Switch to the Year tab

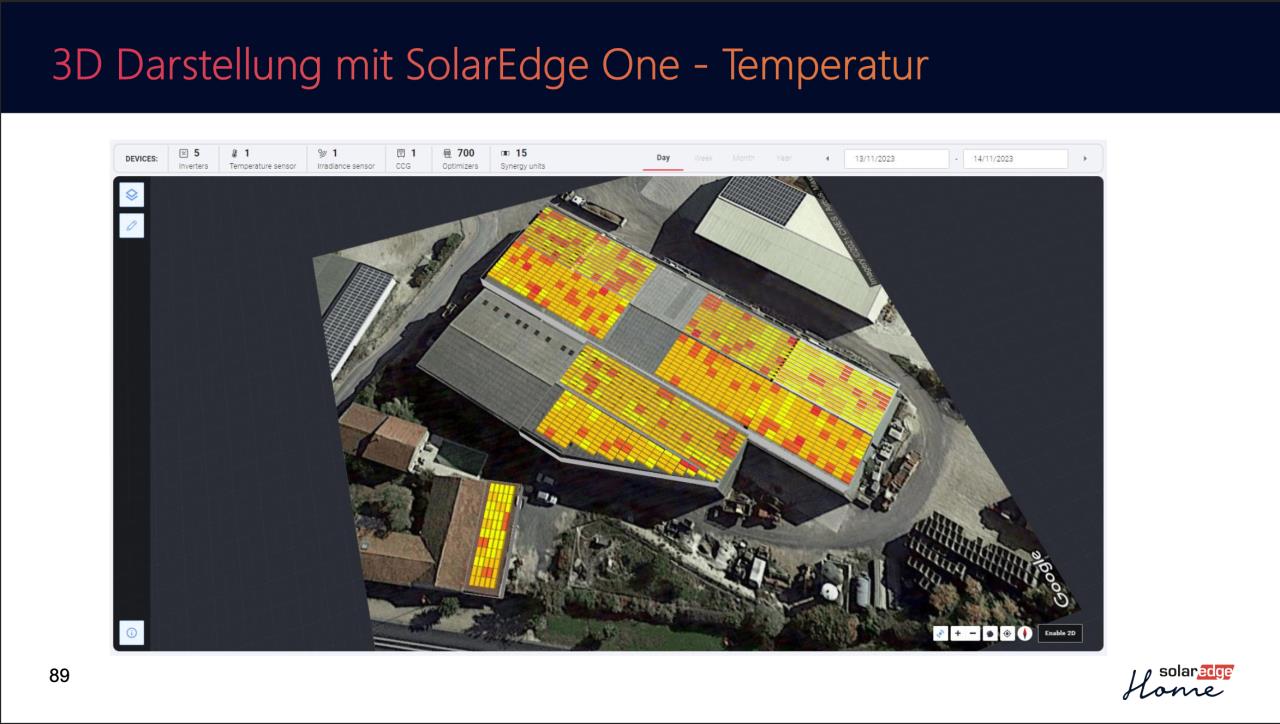(782, 158)
